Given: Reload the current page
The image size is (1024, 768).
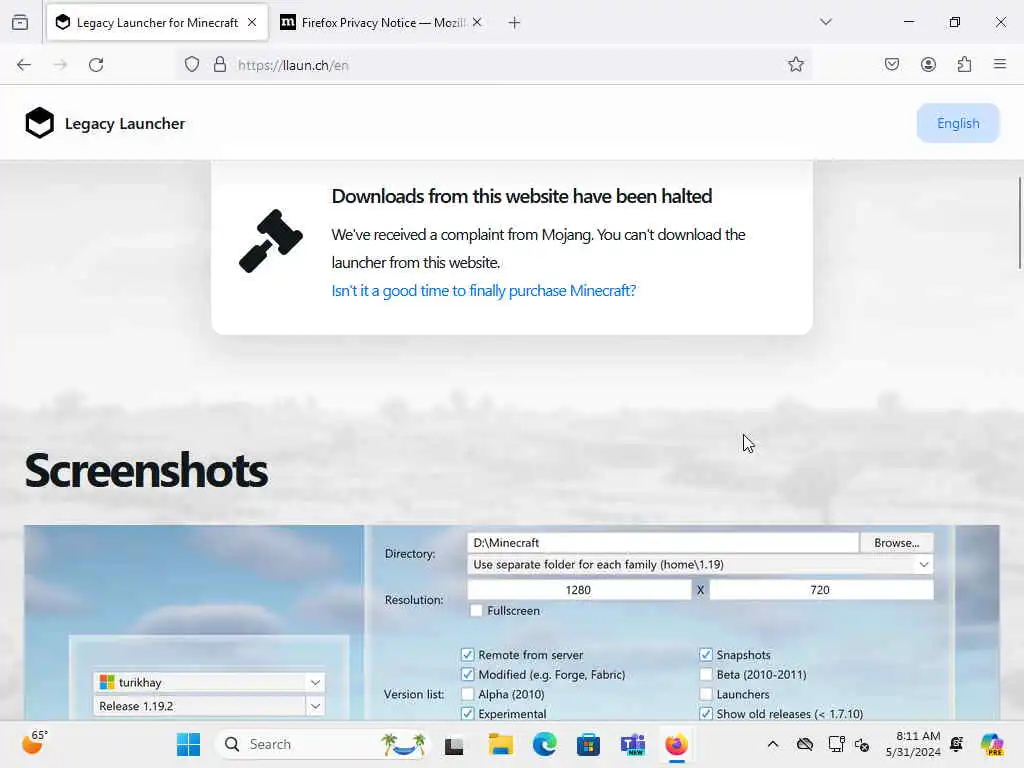Looking at the screenshot, I should [x=96, y=65].
